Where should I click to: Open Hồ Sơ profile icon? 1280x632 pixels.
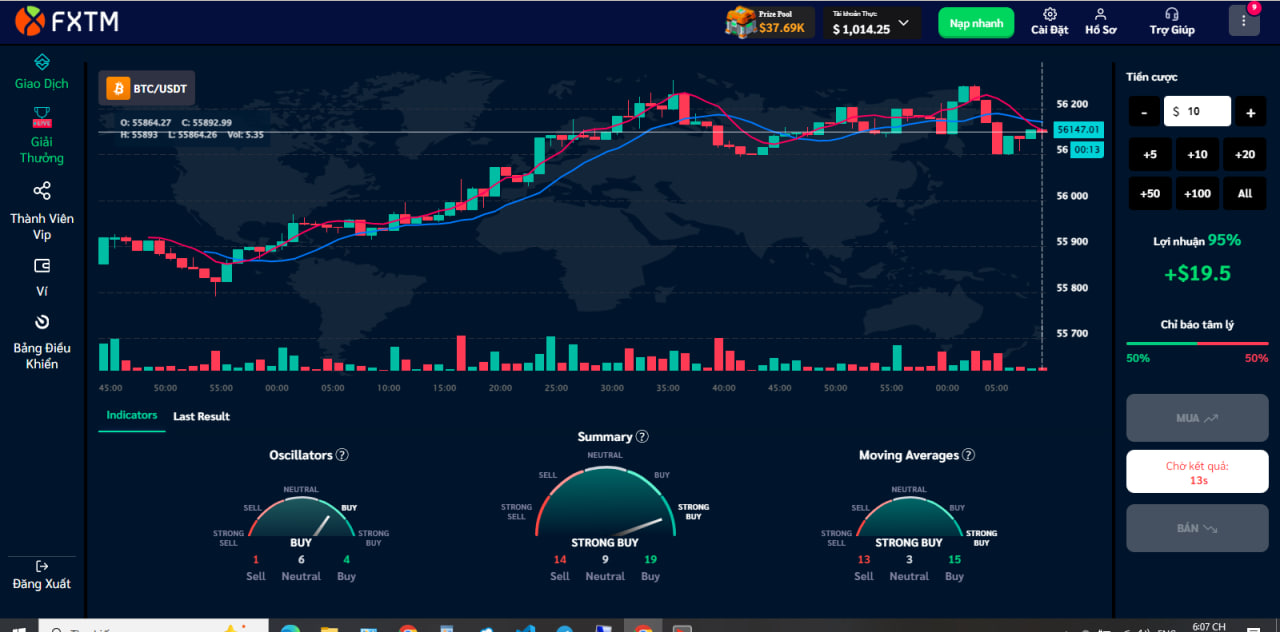pyautogui.click(x=1100, y=15)
